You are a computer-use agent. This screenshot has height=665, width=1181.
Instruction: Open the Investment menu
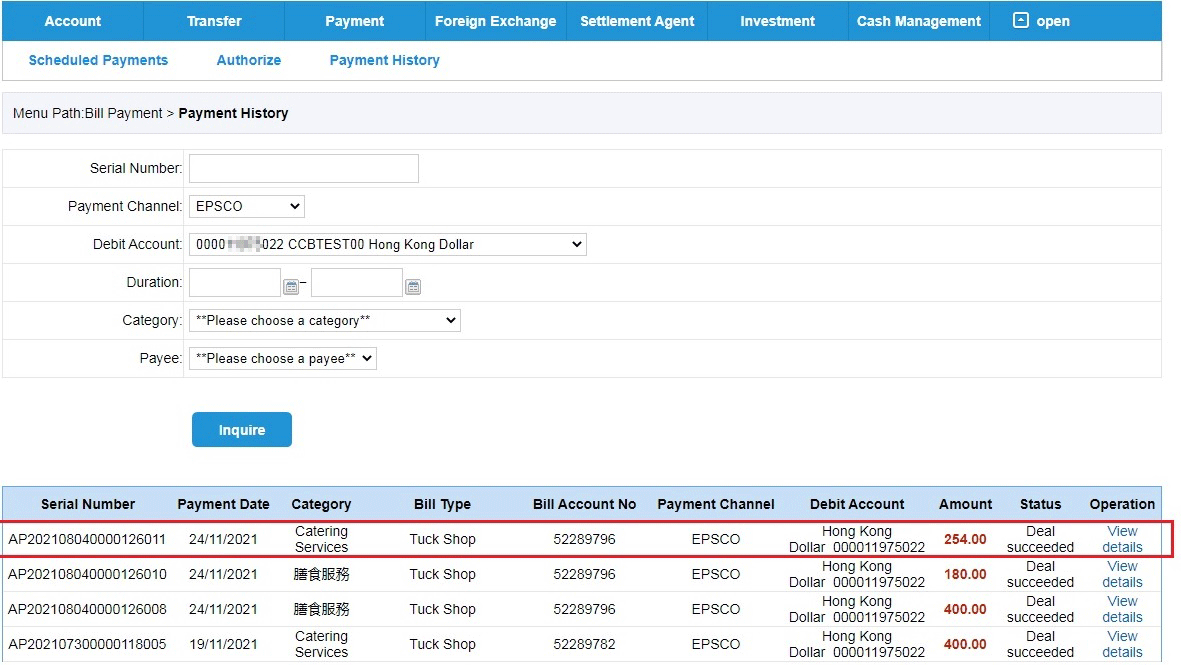click(777, 21)
